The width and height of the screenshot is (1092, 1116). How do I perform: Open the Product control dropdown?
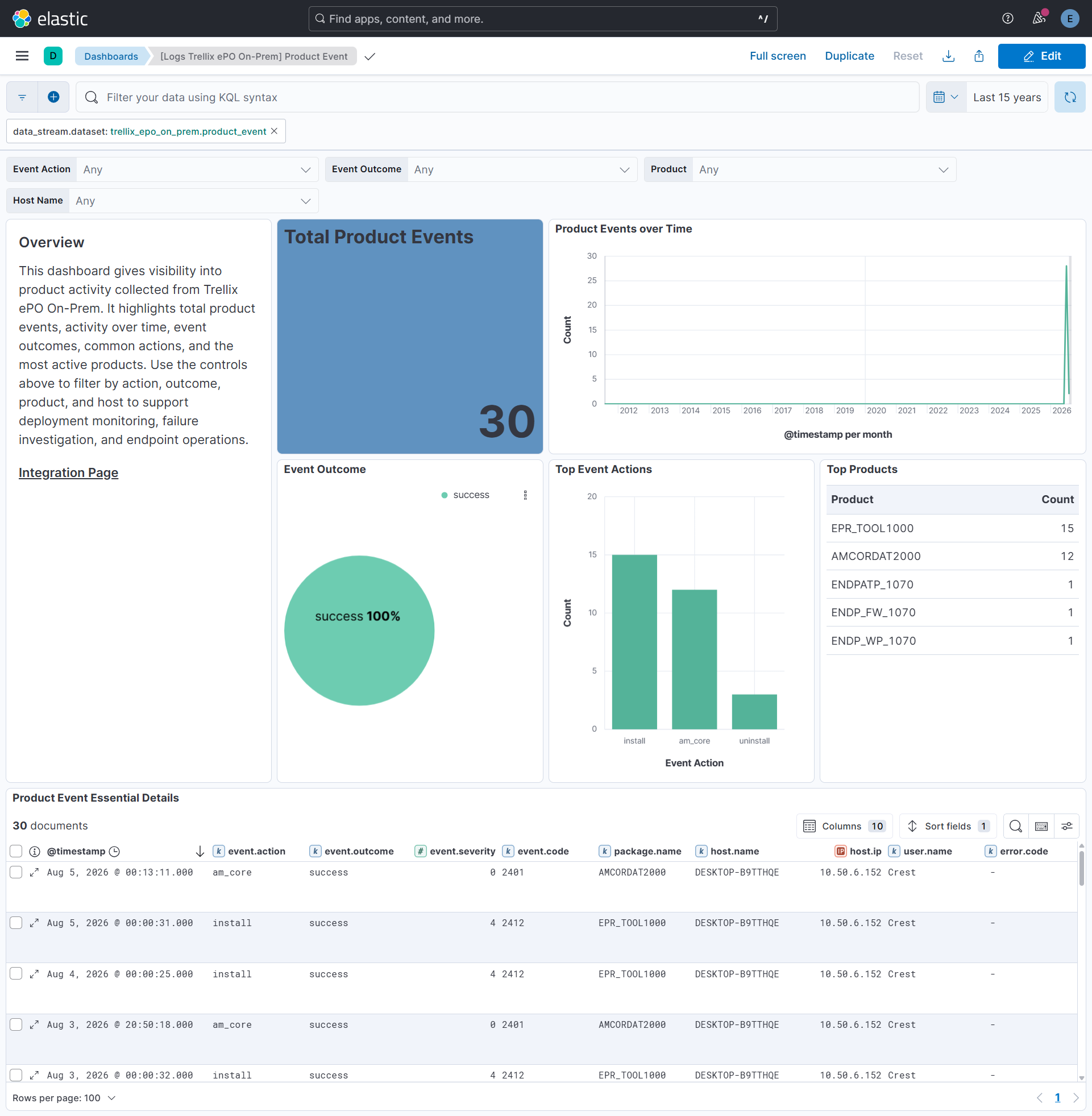coord(824,169)
